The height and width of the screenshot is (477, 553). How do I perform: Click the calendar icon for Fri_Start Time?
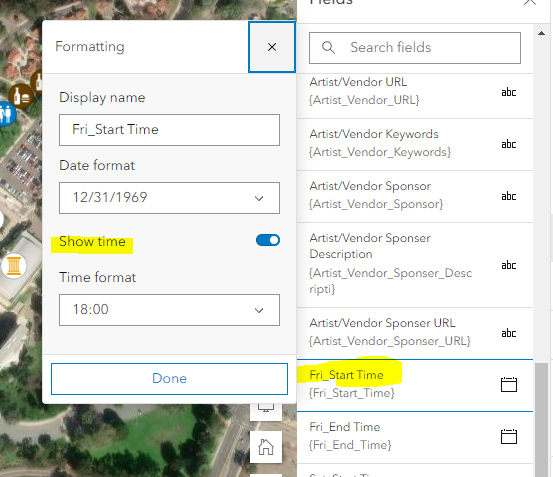pos(509,384)
